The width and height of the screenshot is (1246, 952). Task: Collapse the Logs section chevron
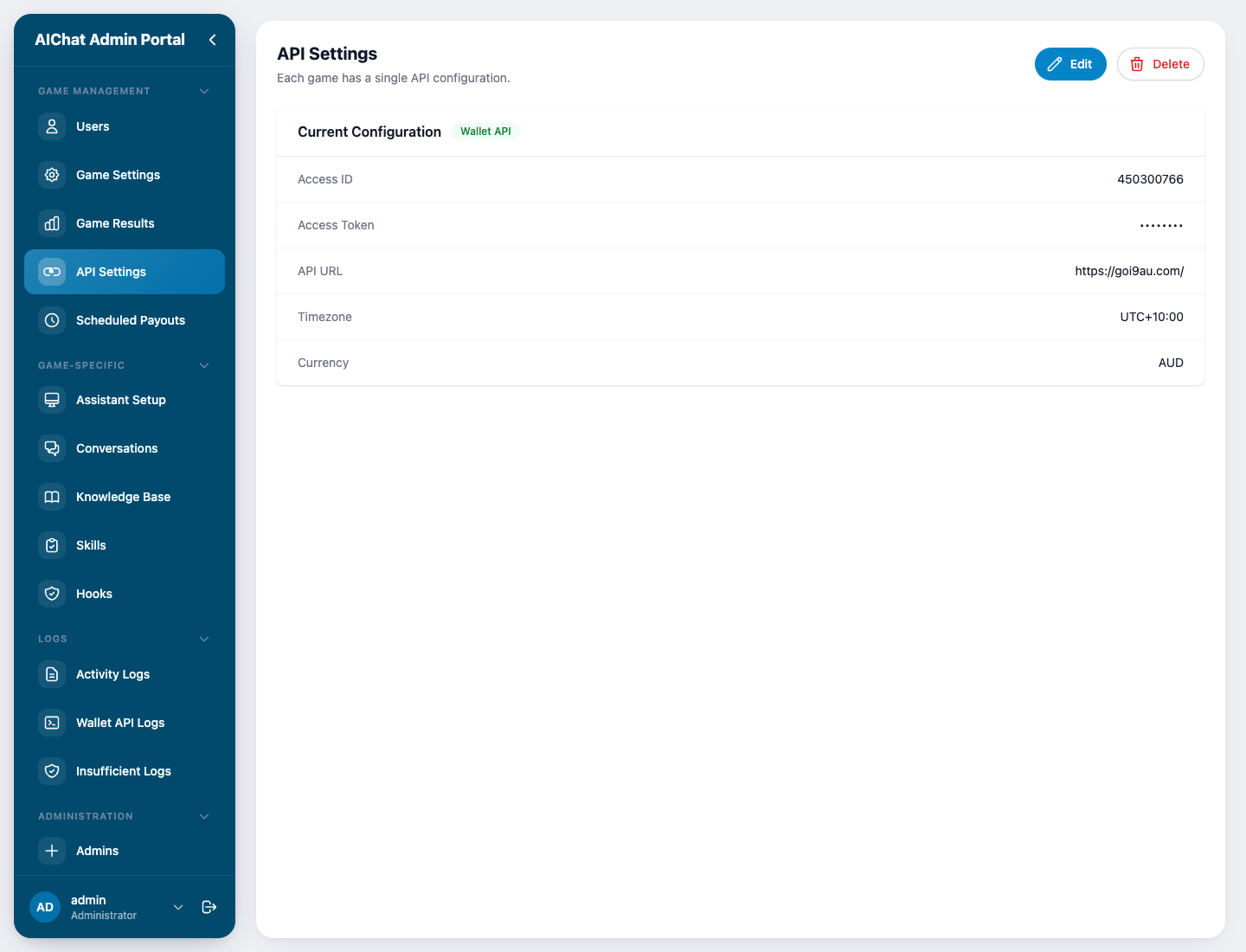coord(204,639)
